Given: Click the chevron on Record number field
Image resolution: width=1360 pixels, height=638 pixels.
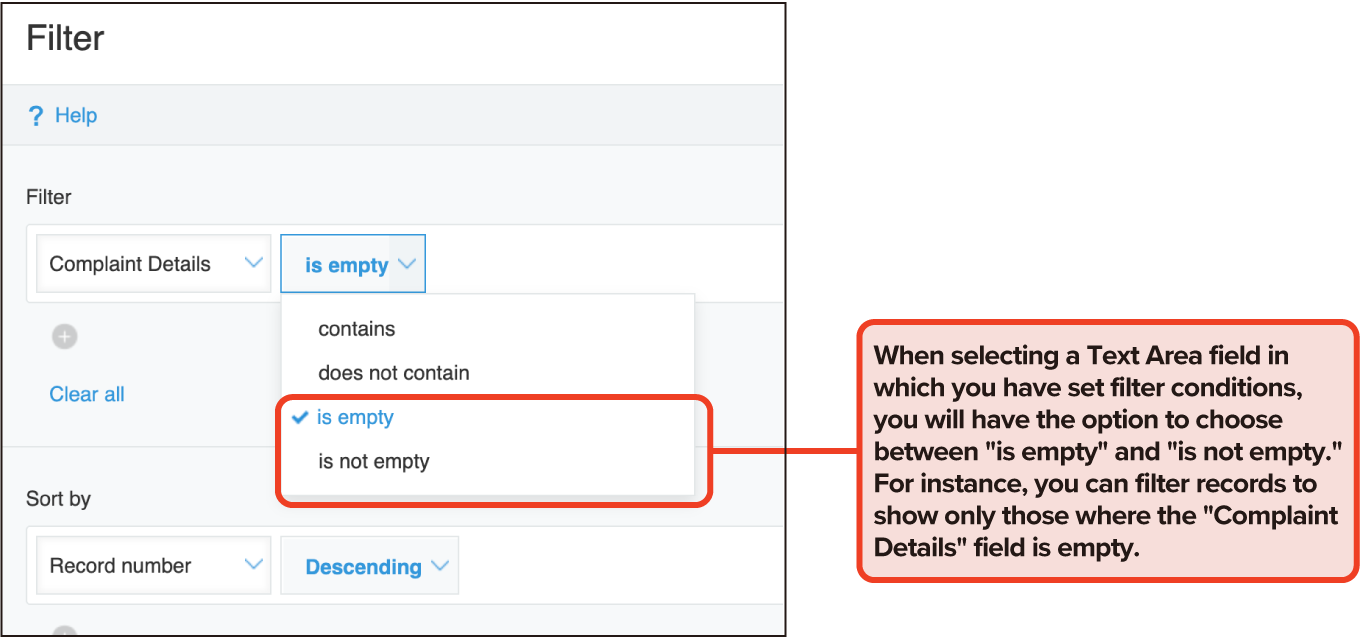Looking at the screenshot, I should (x=253, y=565).
